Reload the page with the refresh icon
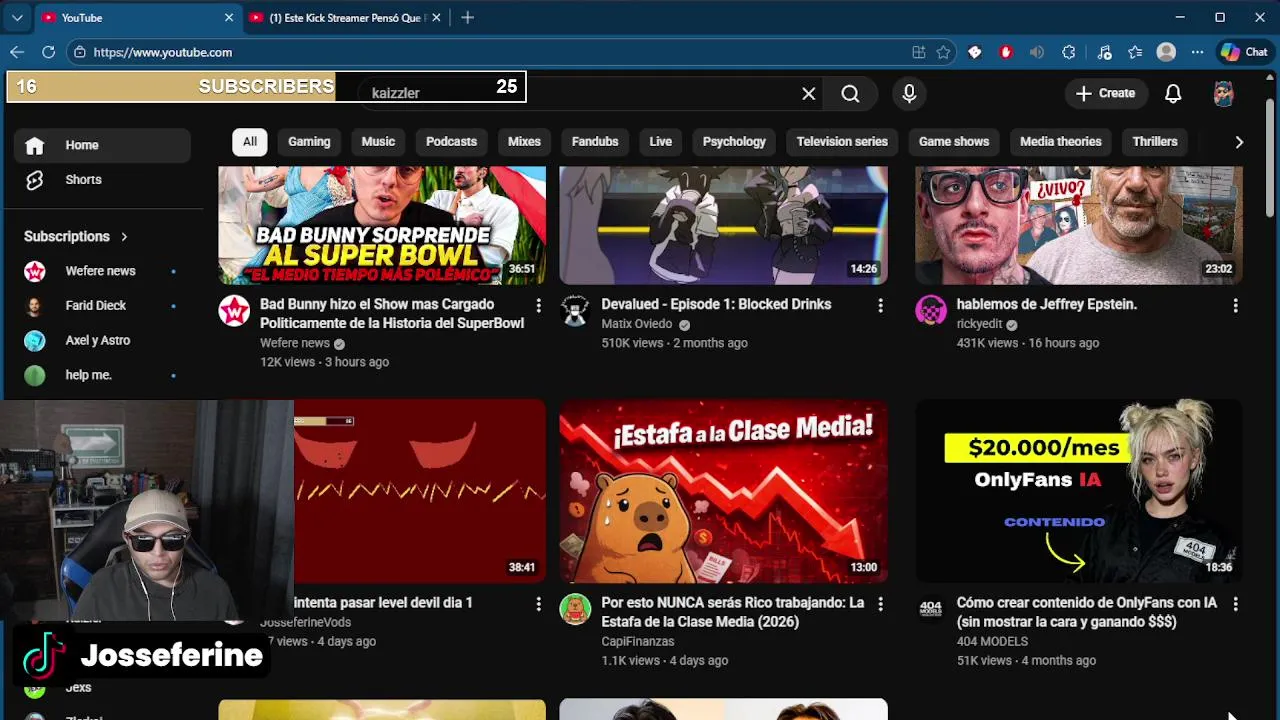Image resolution: width=1280 pixels, height=720 pixels. click(x=48, y=52)
